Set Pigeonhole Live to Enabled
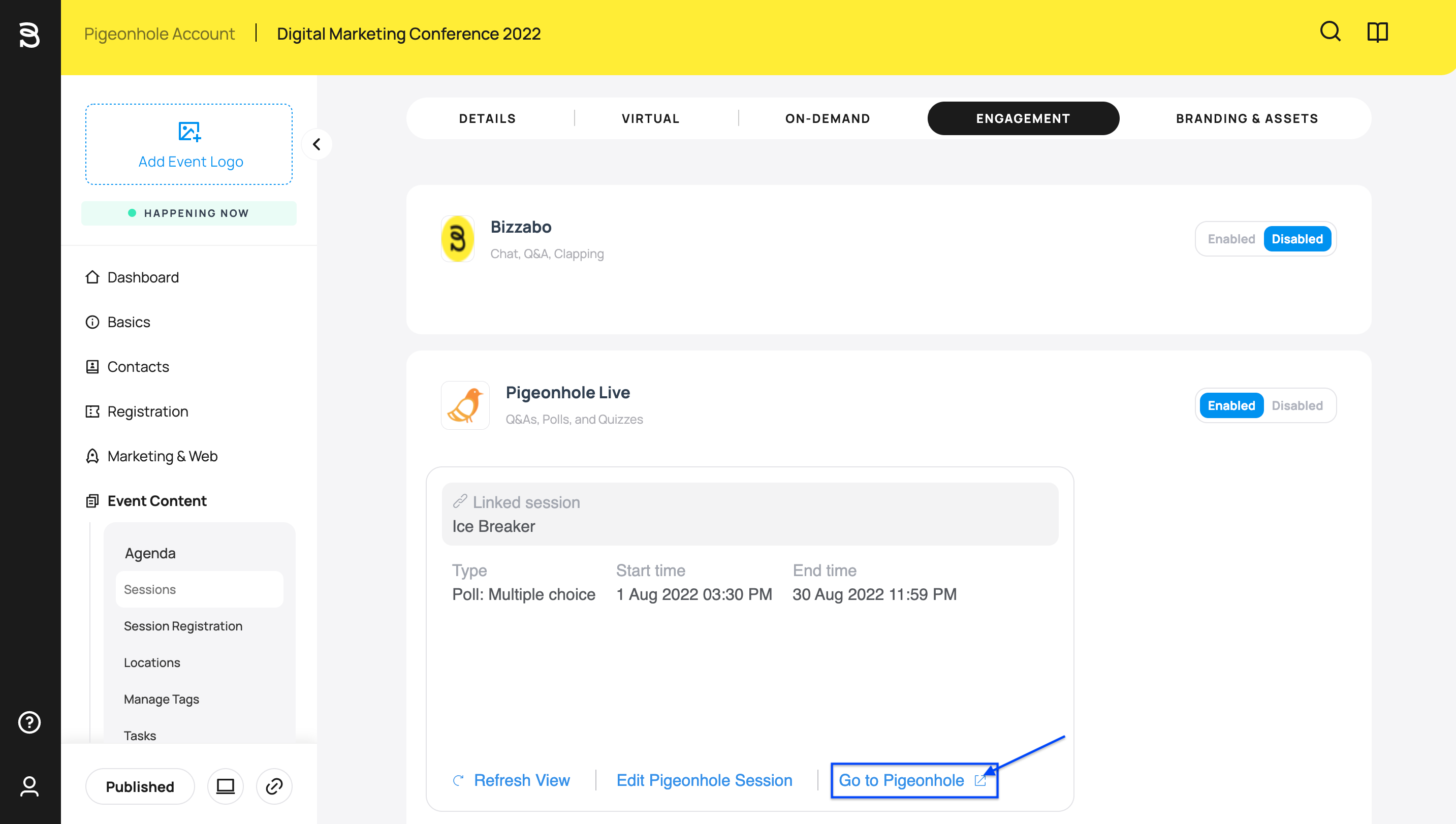The image size is (1456, 824). [x=1231, y=405]
